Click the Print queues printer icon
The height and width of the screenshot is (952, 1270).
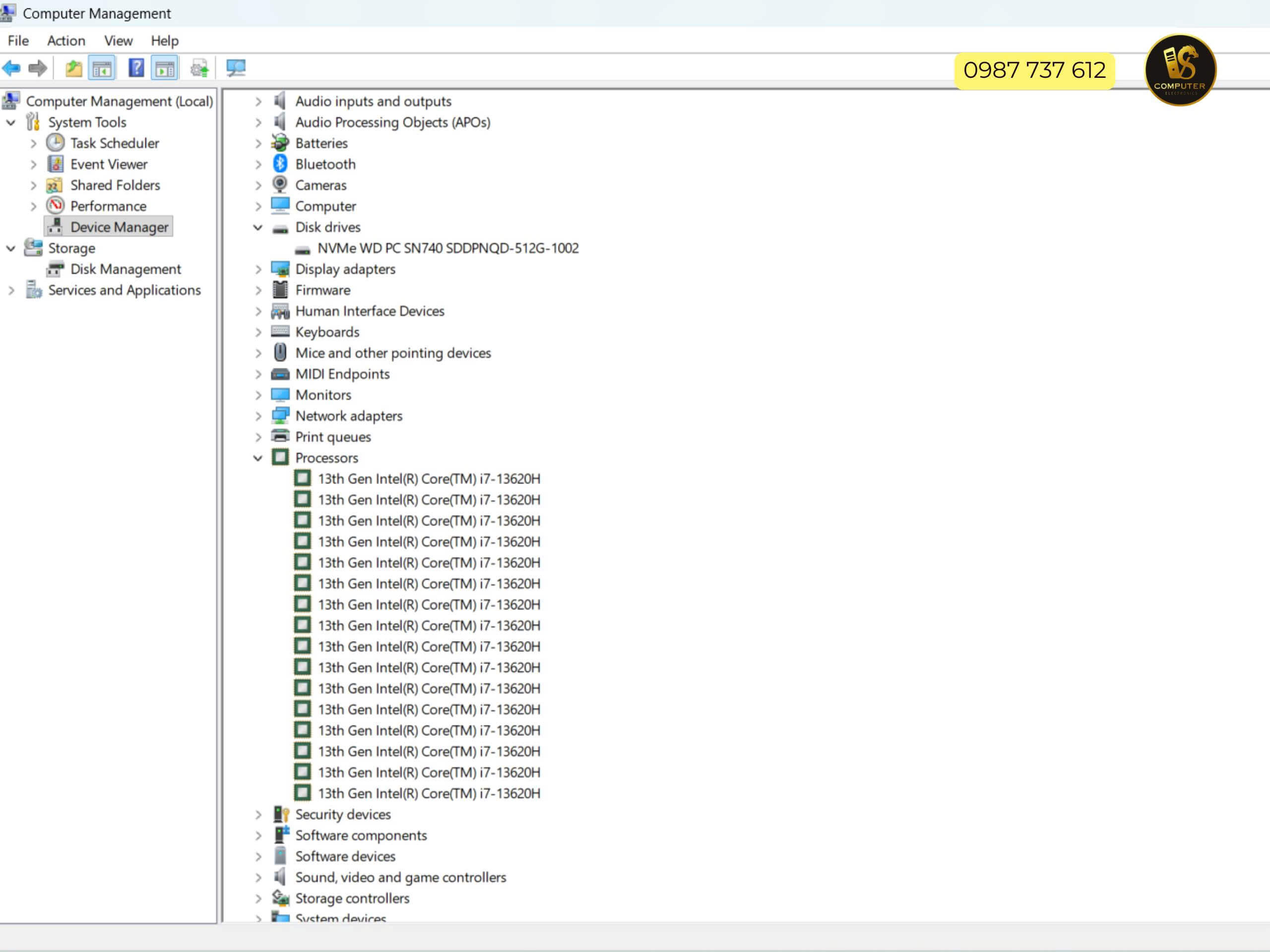280,436
